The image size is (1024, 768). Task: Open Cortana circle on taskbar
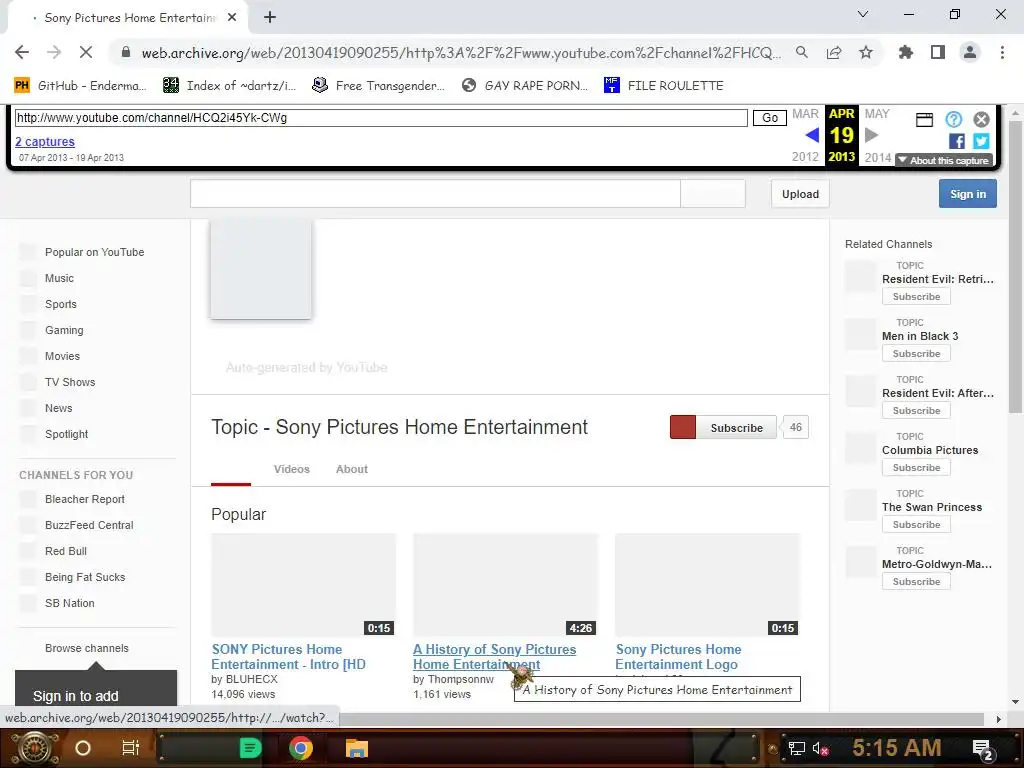click(x=83, y=748)
